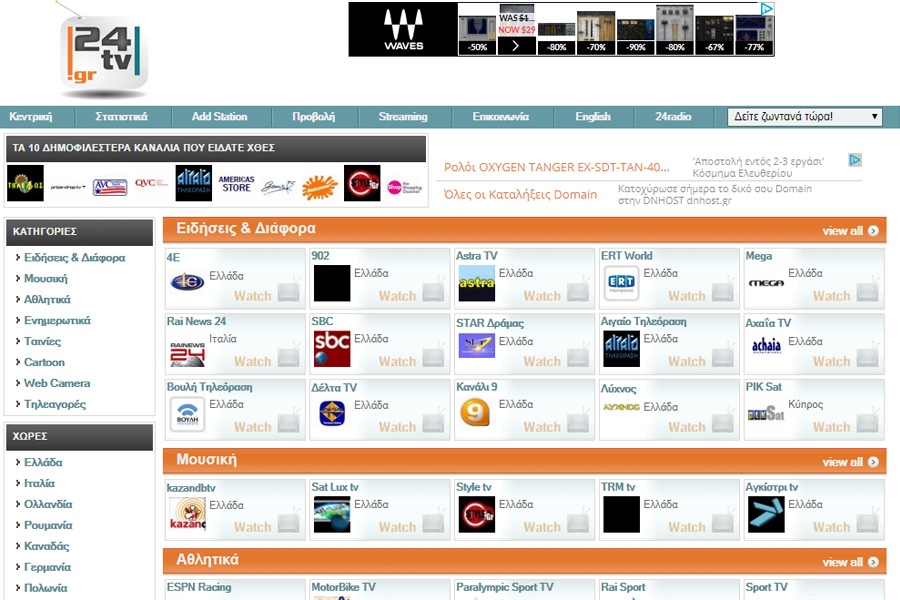This screenshot has width=900, height=600.
Task: Select the Ταινίες category
Action: click(x=42, y=341)
